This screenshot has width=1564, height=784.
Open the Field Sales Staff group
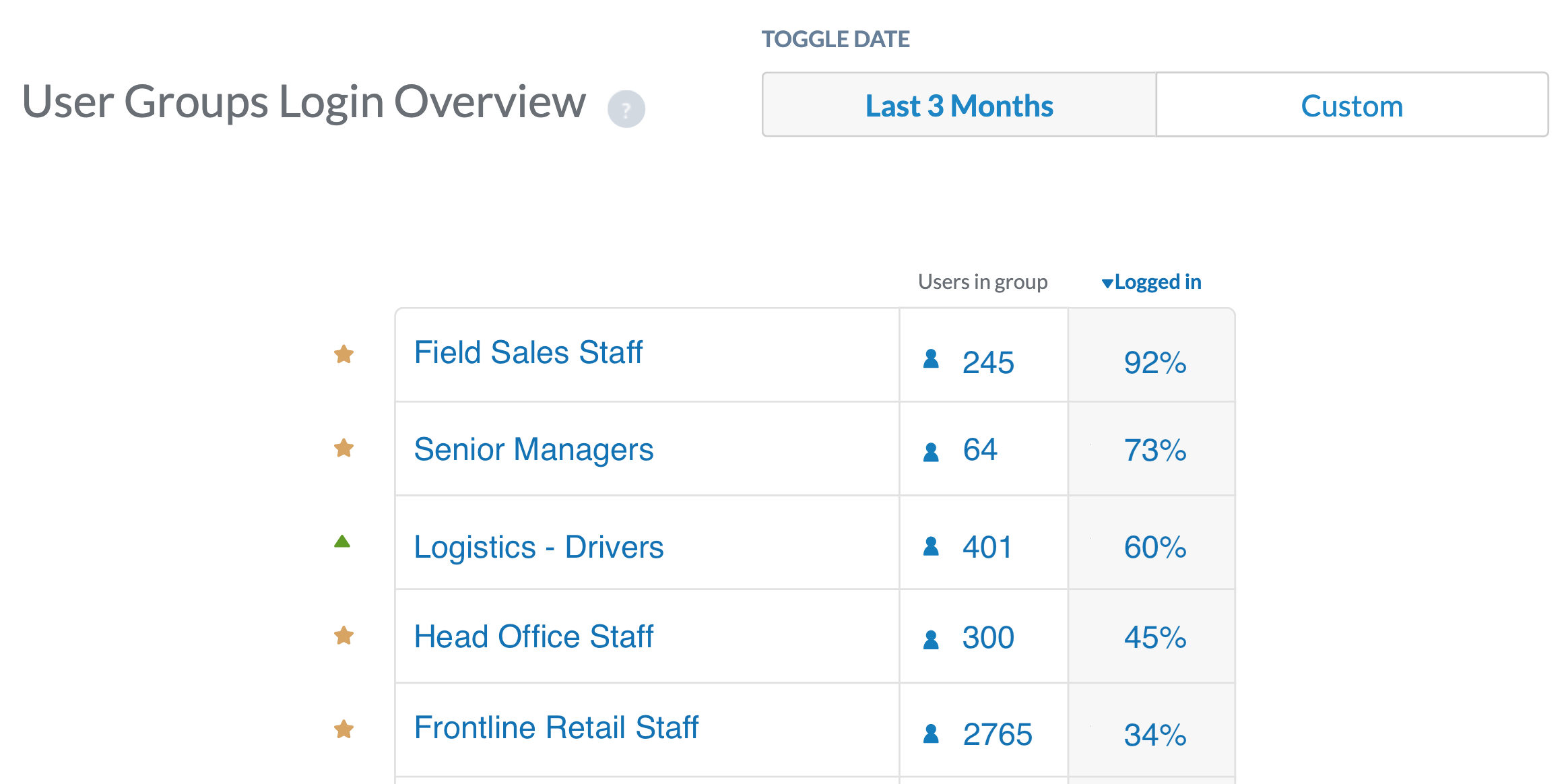coord(528,352)
